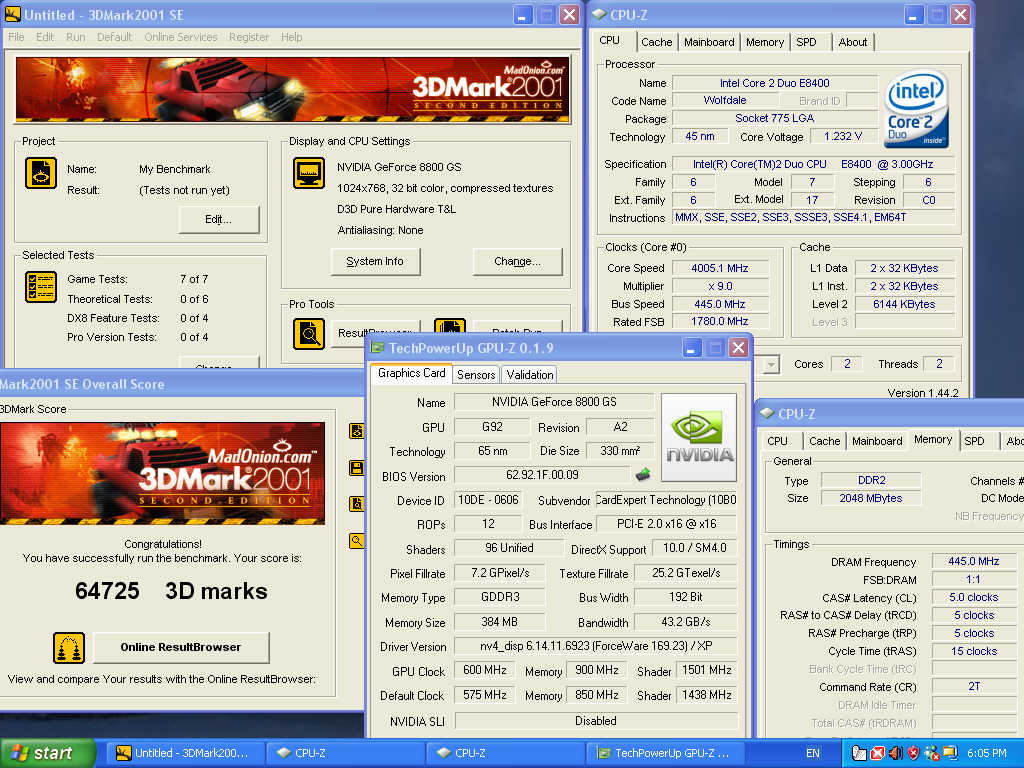Viewport: 1024px width, 768px height.
Task: Click the Online ResultBrowser button
Action: coord(181,647)
